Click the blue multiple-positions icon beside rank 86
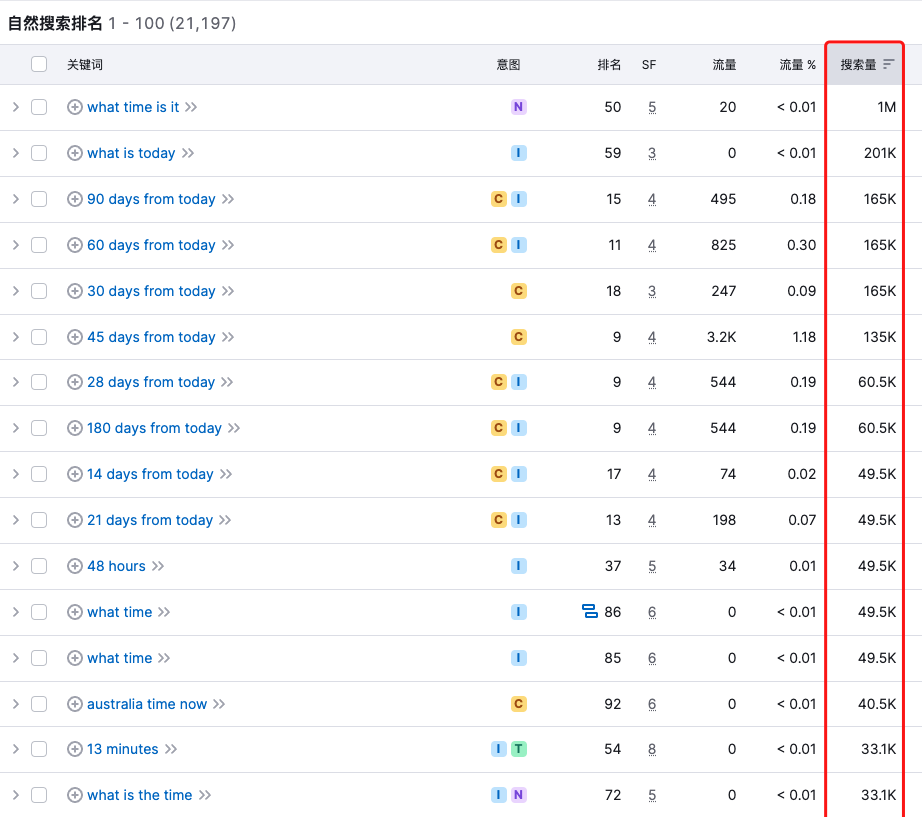Screen dimensions: 922x817 pyautogui.click(x=591, y=611)
